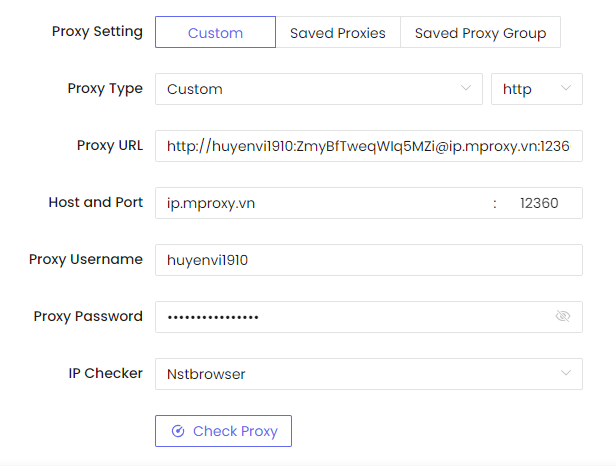Click the port field 12360

[540, 203]
